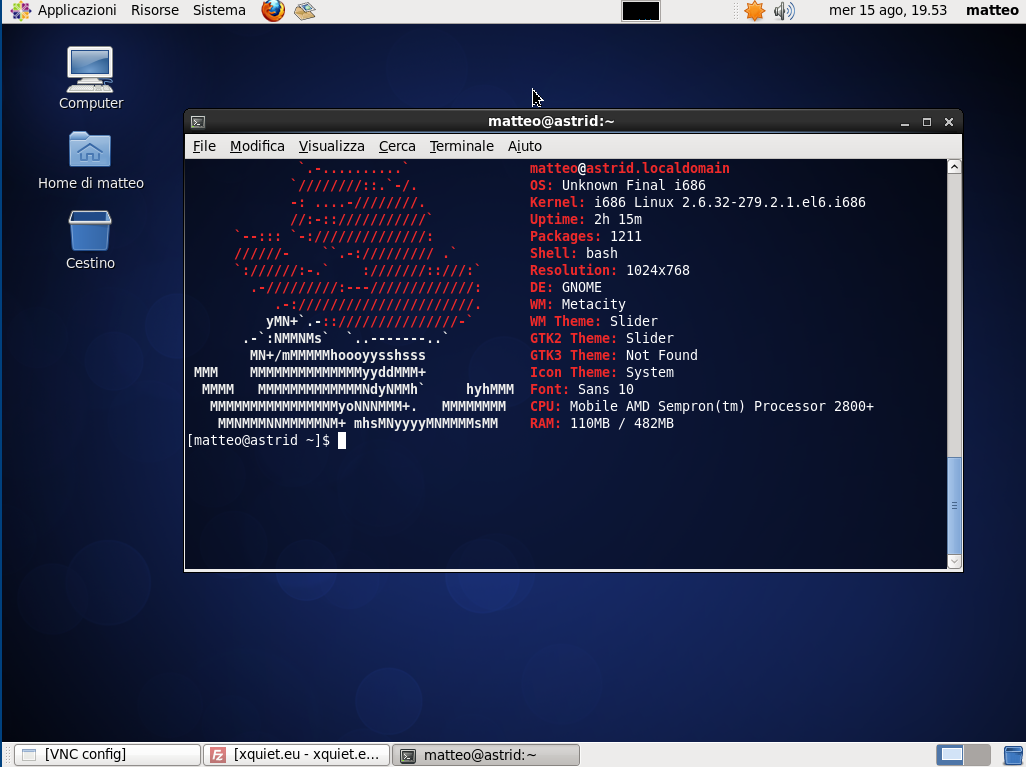Click the date and time clock
The width and height of the screenshot is (1026, 767).
(x=887, y=11)
